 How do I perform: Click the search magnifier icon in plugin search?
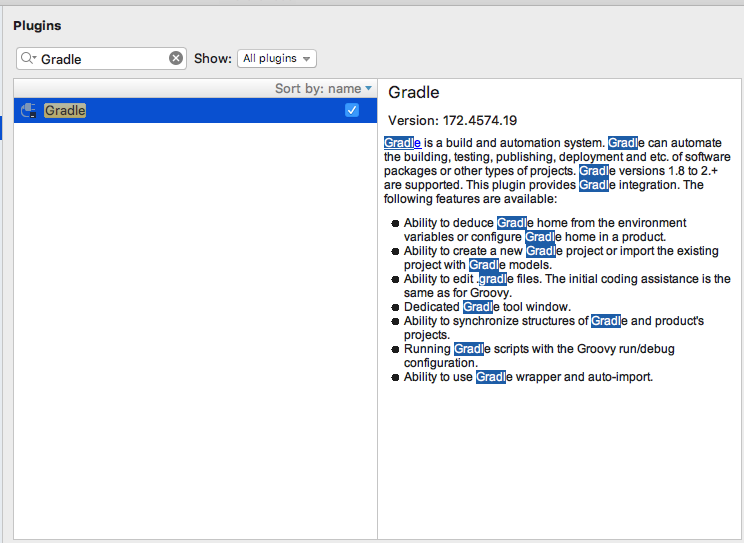click(28, 58)
